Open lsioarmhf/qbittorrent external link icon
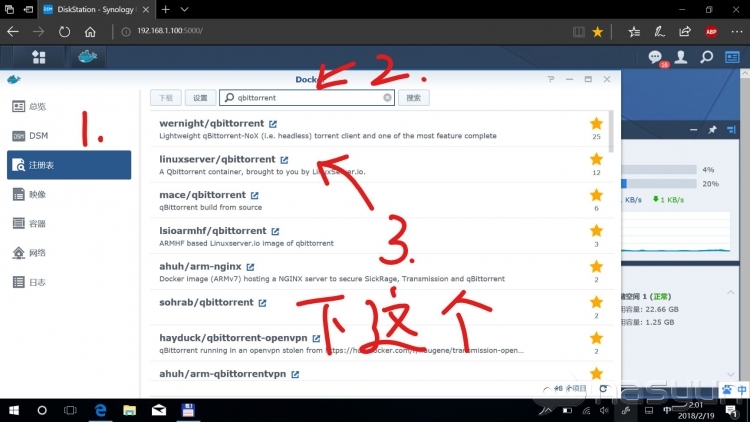 (275, 231)
